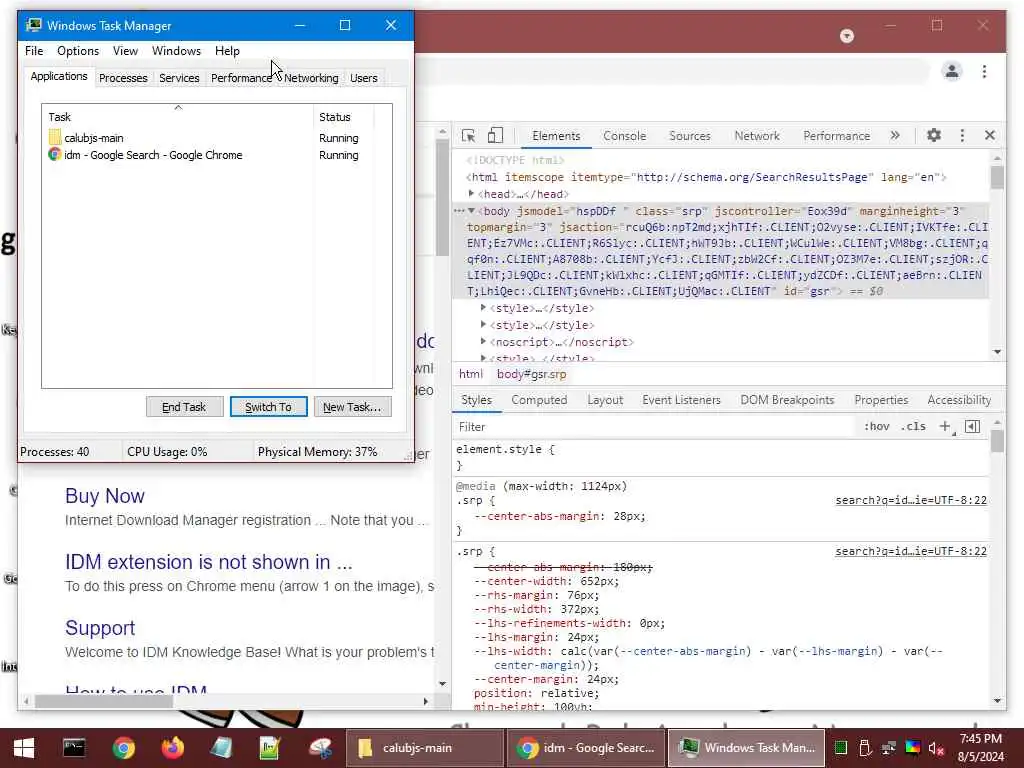The width and height of the screenshot is (1024, 768).
Task: Open the network icon in system tray
Action: pyautogui.click(x=889, y=748)
